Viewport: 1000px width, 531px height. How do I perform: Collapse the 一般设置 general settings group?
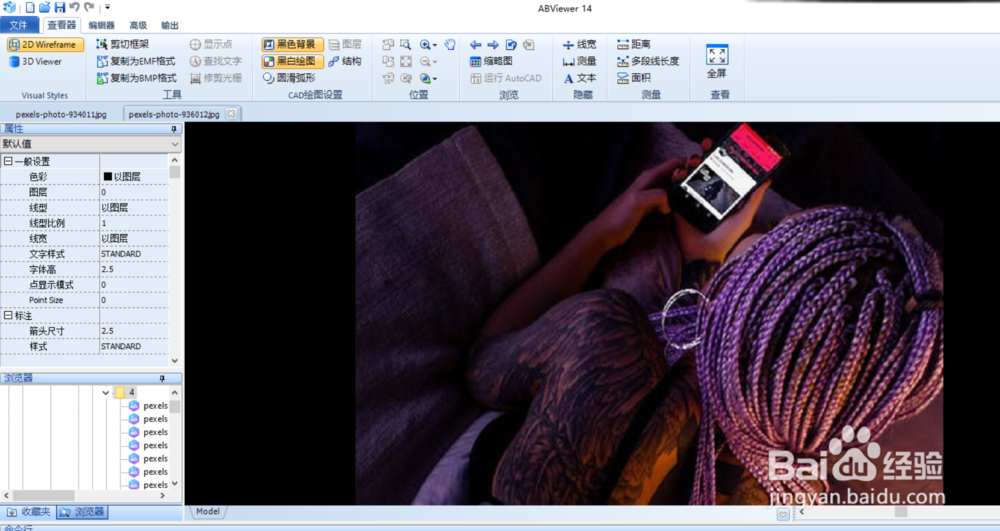pyautogui.click(x=8, y=161)
